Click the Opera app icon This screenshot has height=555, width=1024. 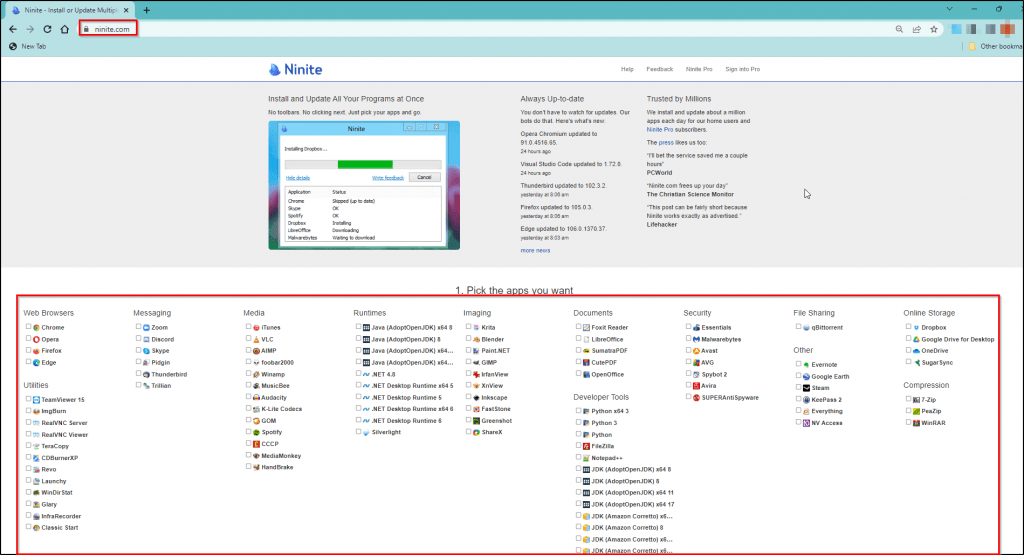click(x=37, y=340)
